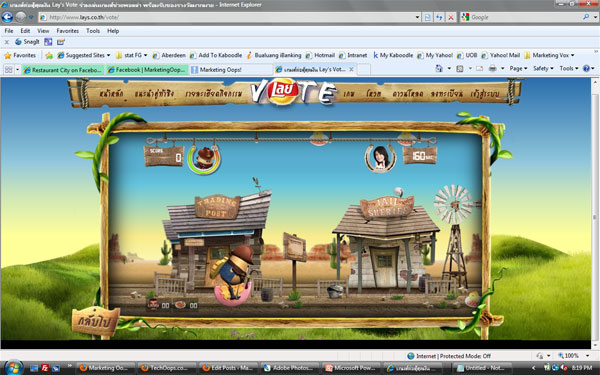Image resolution: width=600 pixels, height=375 pixels.
Task: Open the File menu
Action: click(x=9, y=31)
